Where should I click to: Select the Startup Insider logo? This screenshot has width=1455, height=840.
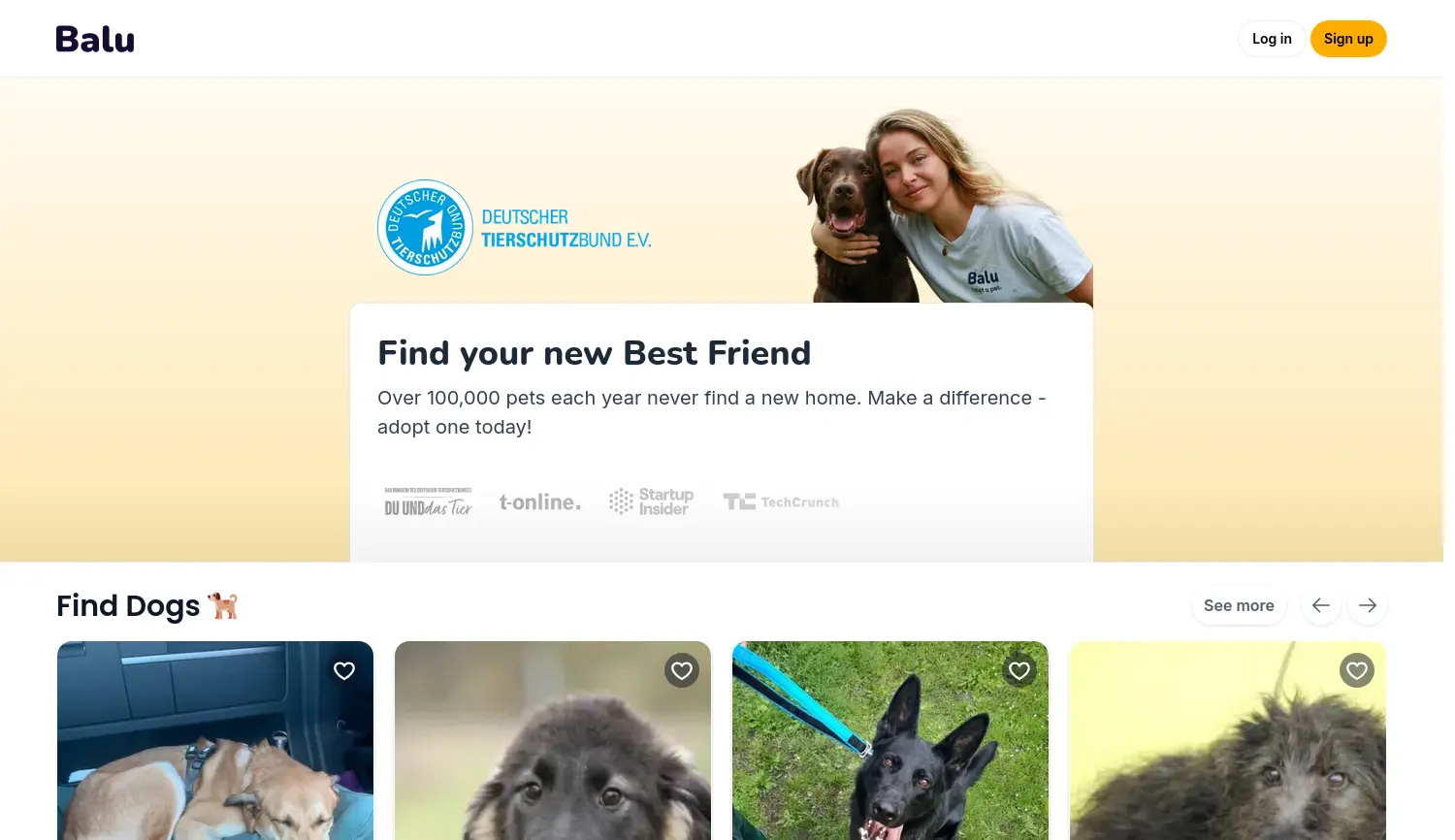(651, 501)
